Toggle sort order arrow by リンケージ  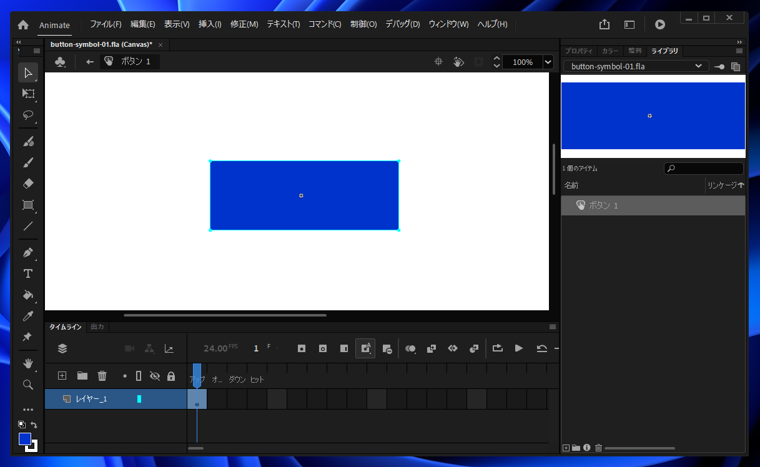(741, 185)
